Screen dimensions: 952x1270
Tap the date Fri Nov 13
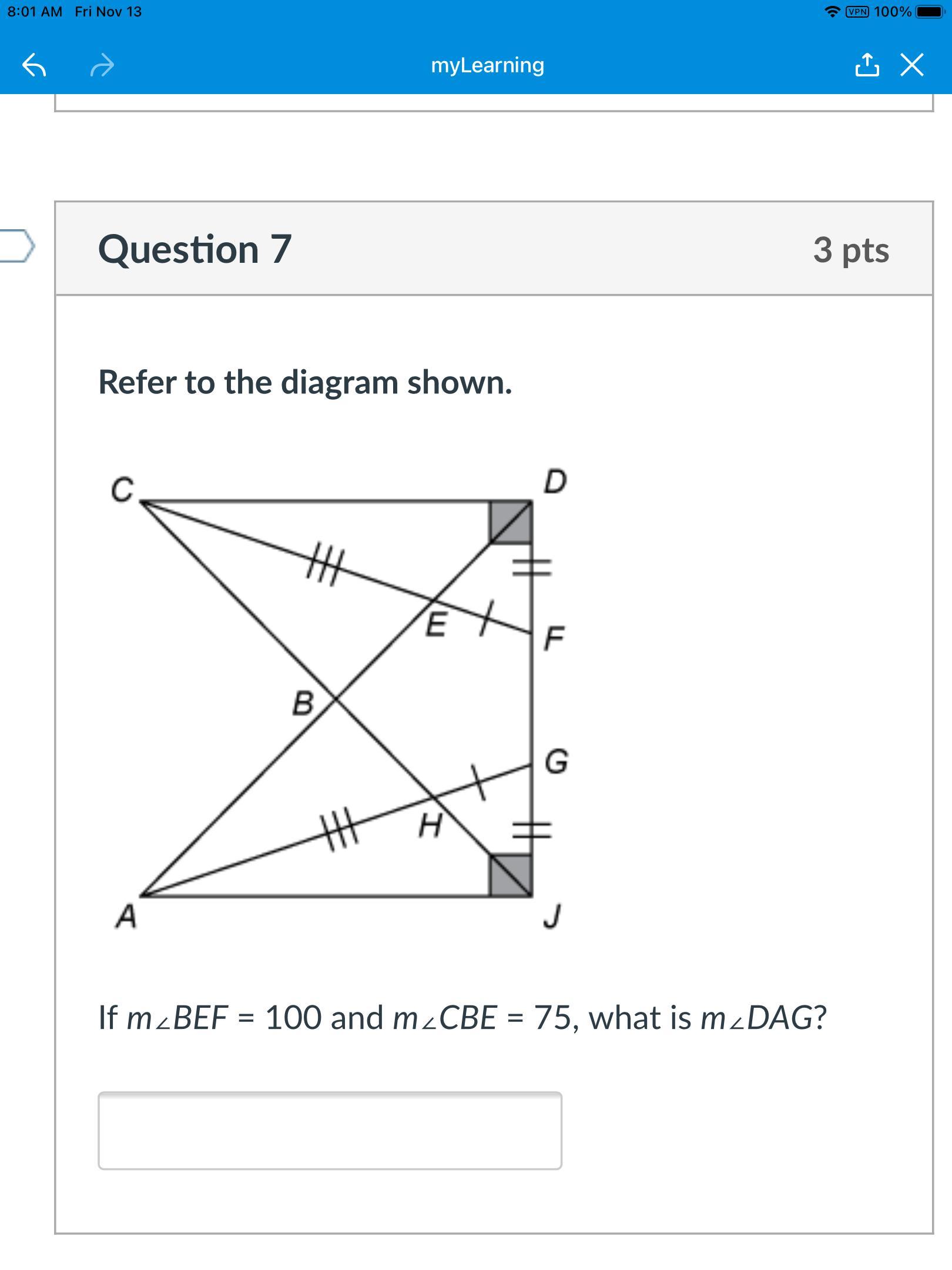click(108, 12)
